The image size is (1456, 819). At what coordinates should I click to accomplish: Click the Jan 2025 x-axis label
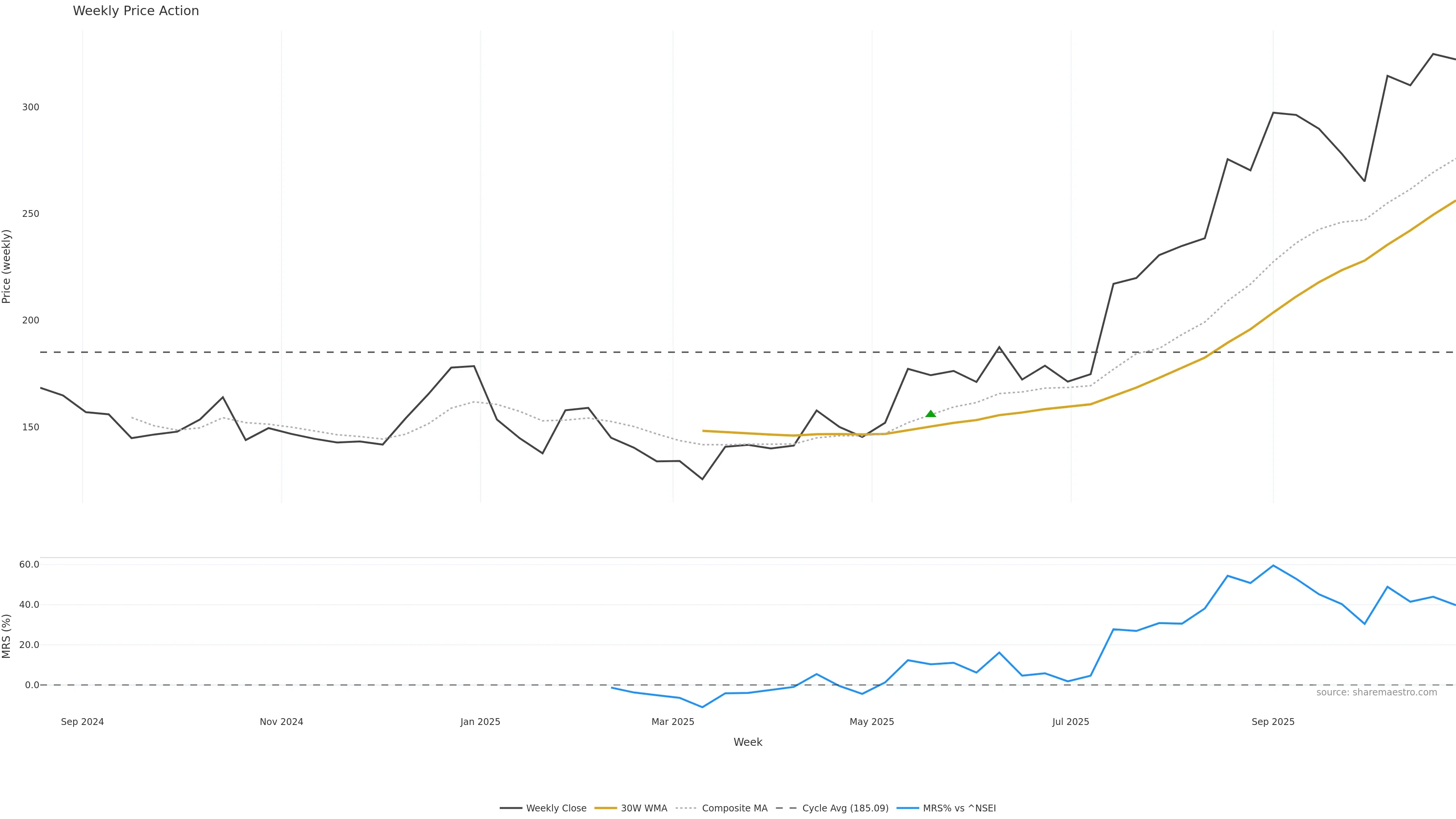(480, 722)
